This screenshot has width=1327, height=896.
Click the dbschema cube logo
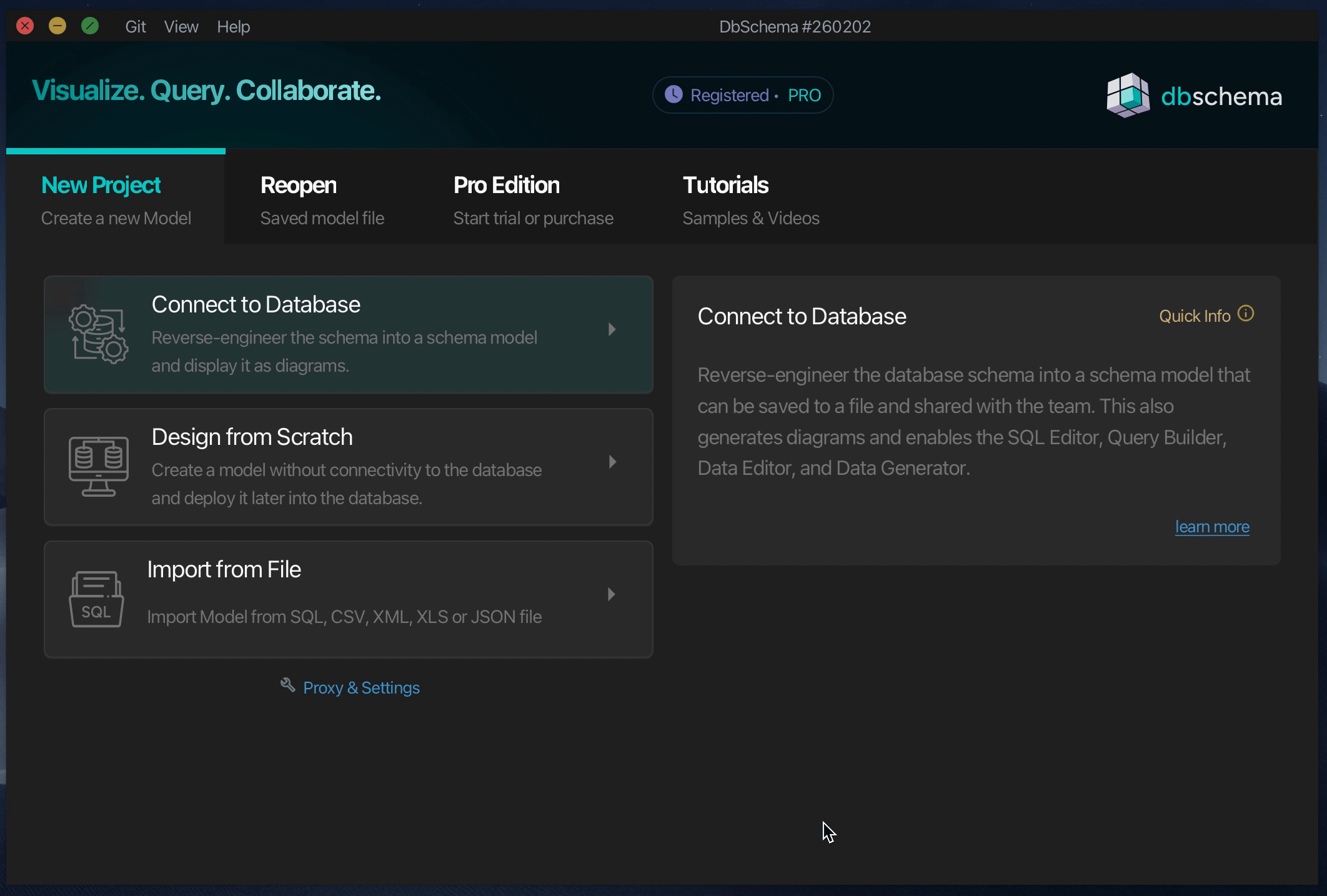point(1128,96)
